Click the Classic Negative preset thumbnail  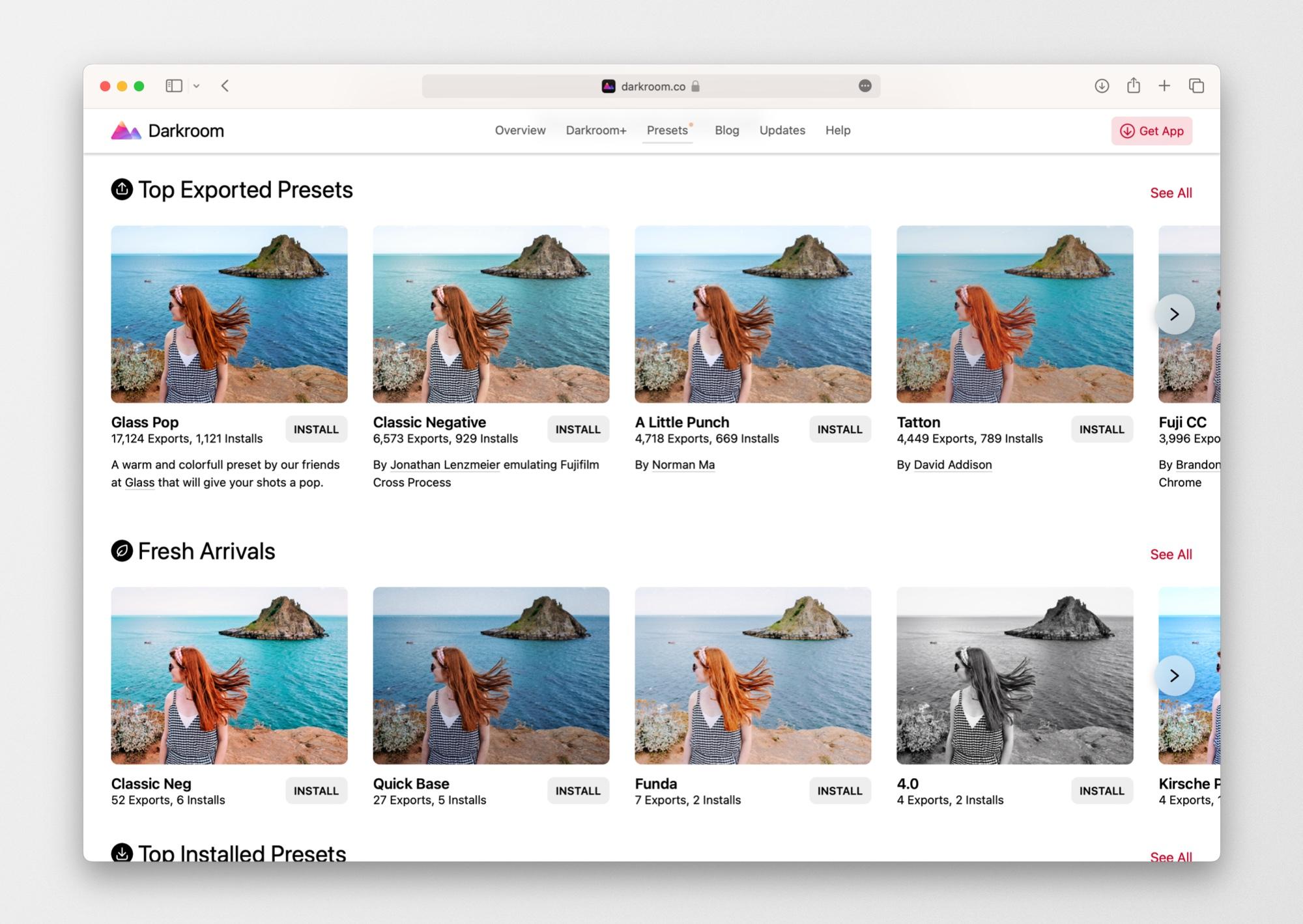(x=491, y=315)
